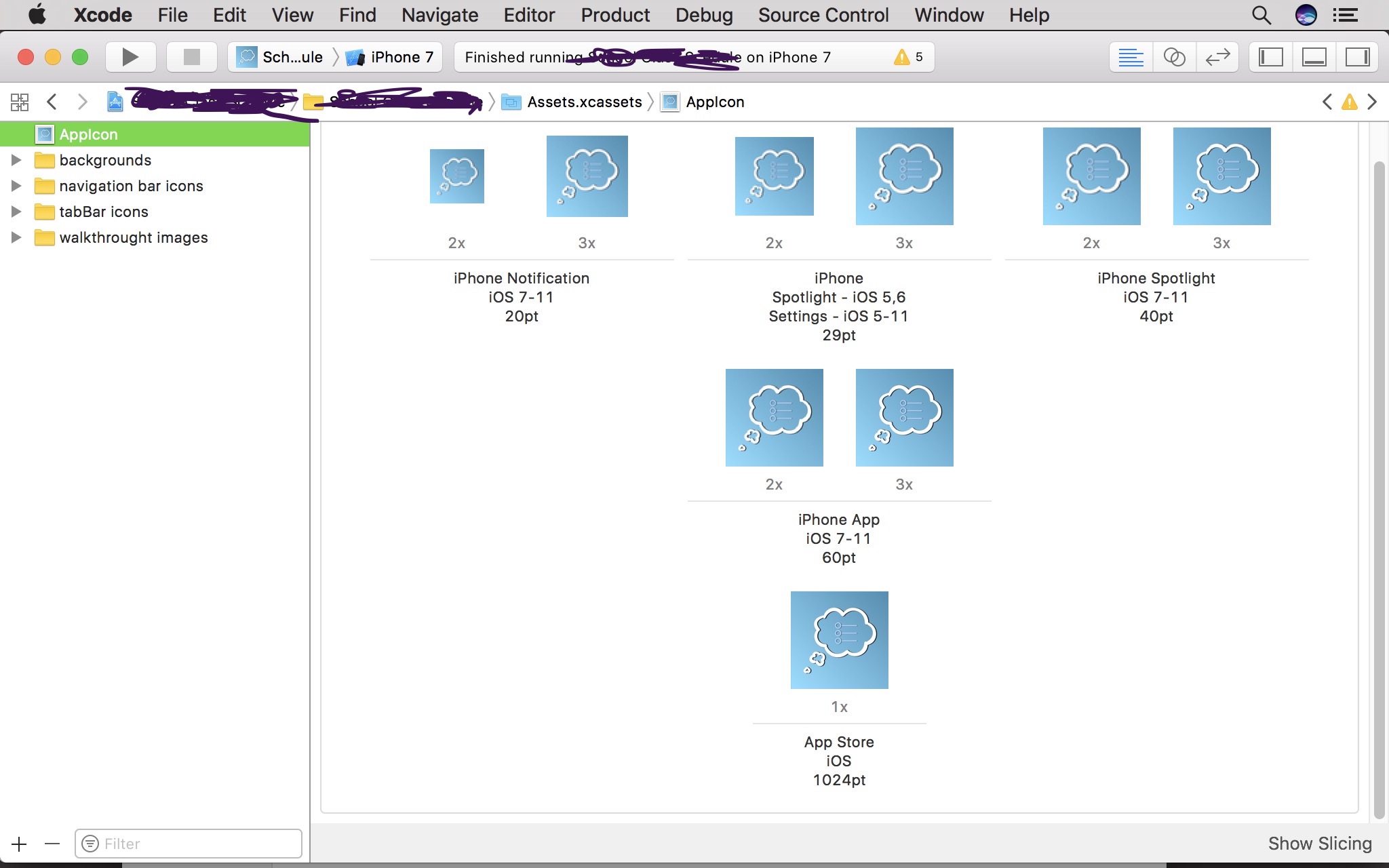Screen dimensions: 1389x868
Task: Expand the tabBar icons folder
Action: [16, 212]
